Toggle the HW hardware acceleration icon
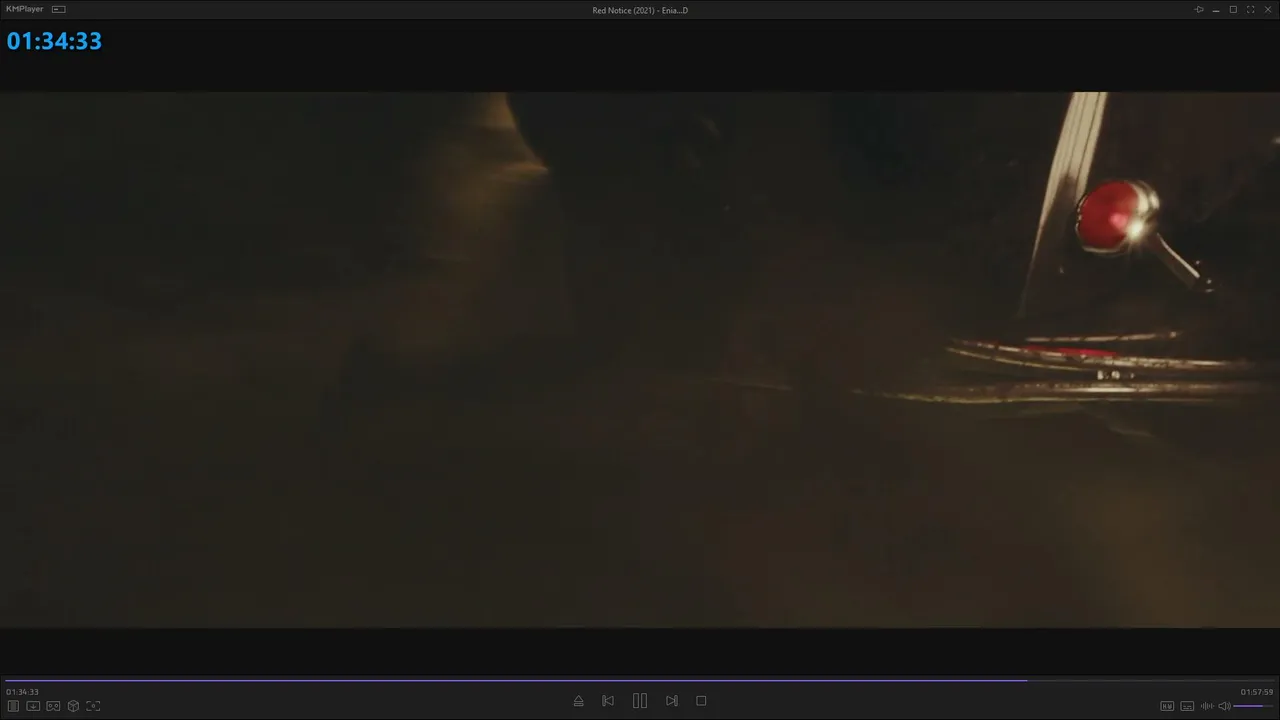The height and width of the screenshot is (720, 1280). click(x=1167, y=706)
